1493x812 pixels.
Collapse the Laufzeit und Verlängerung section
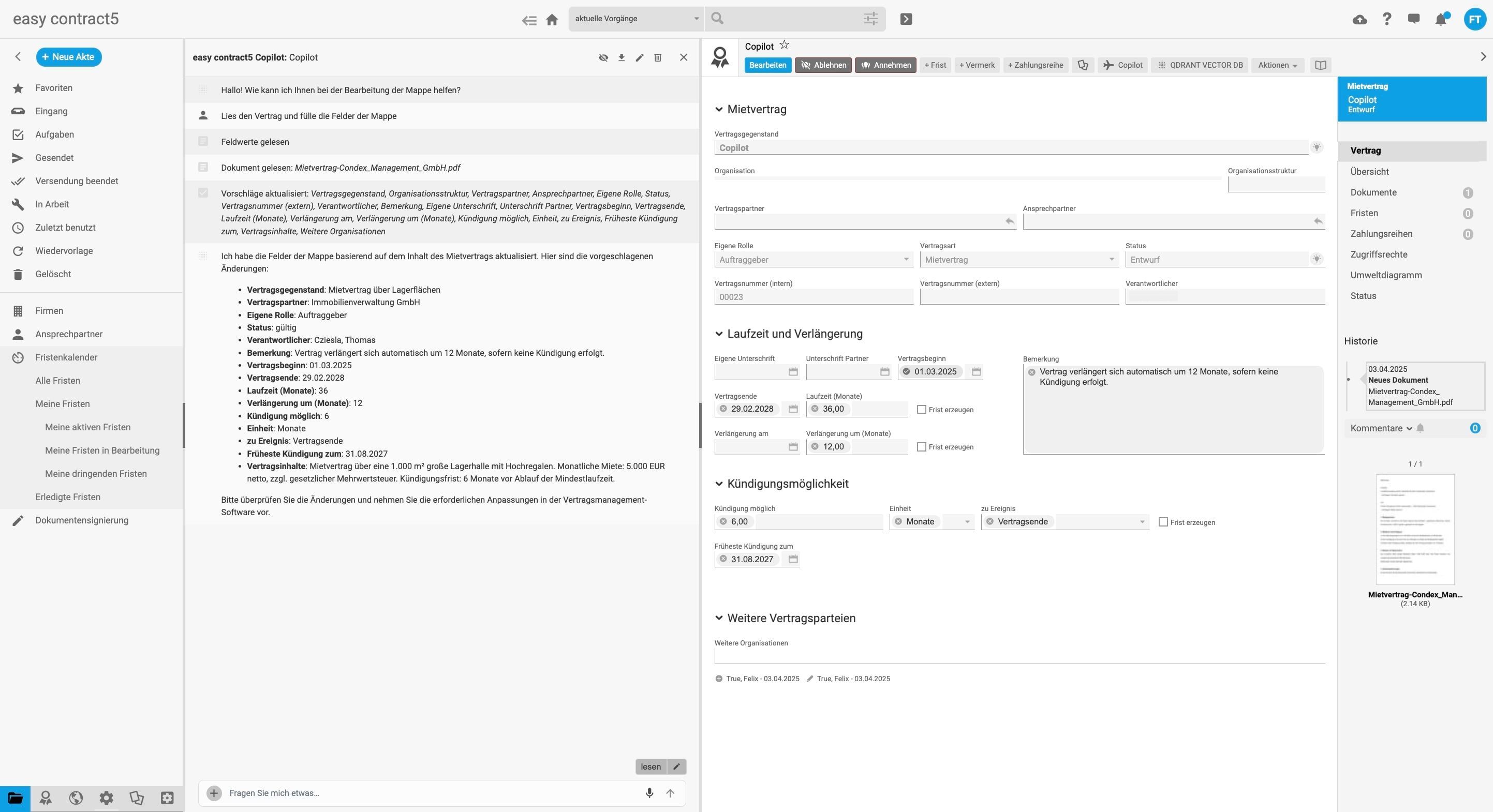(719, 334)
